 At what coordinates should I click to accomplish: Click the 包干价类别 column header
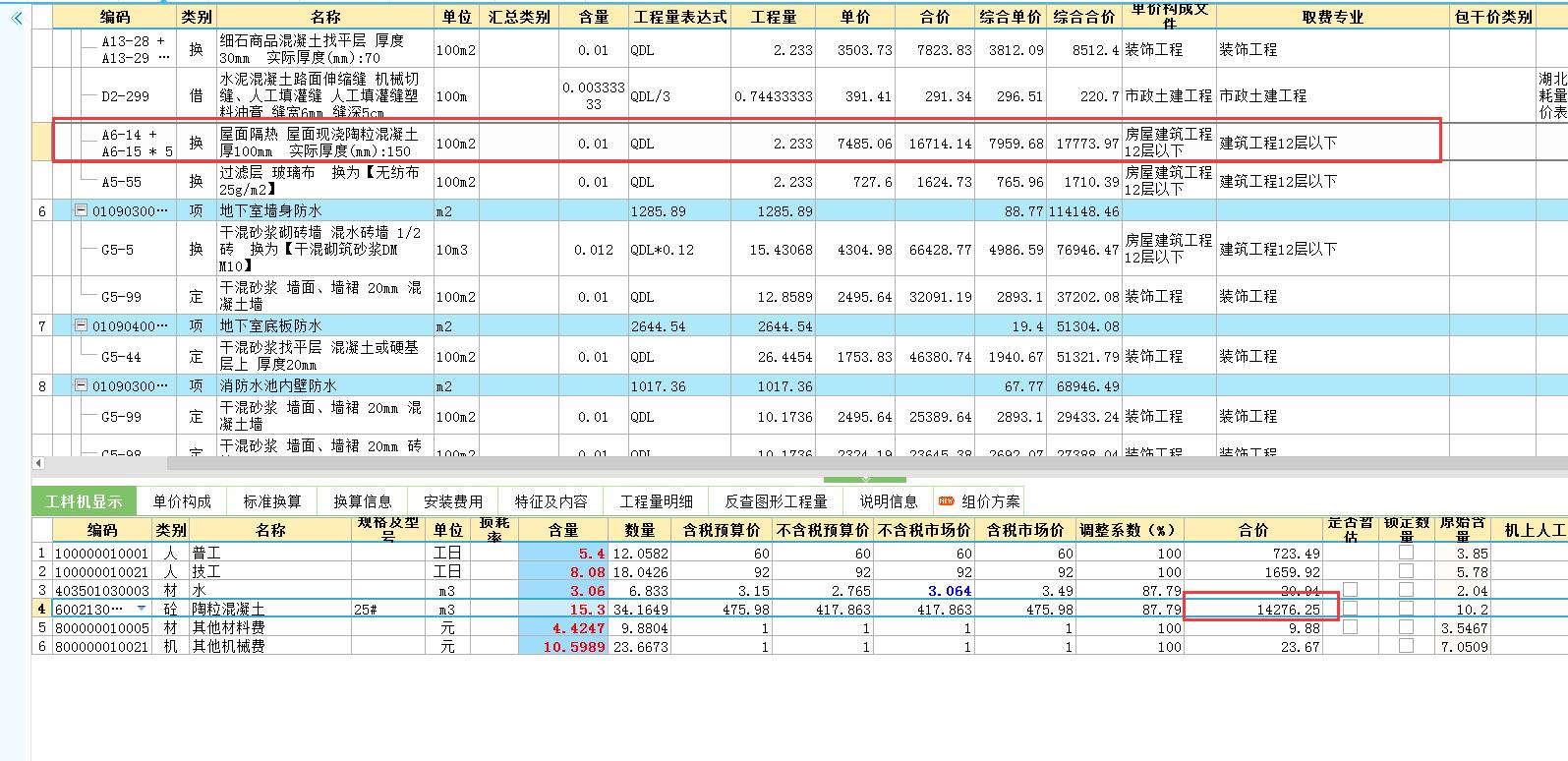click(x=1493, y=17)
